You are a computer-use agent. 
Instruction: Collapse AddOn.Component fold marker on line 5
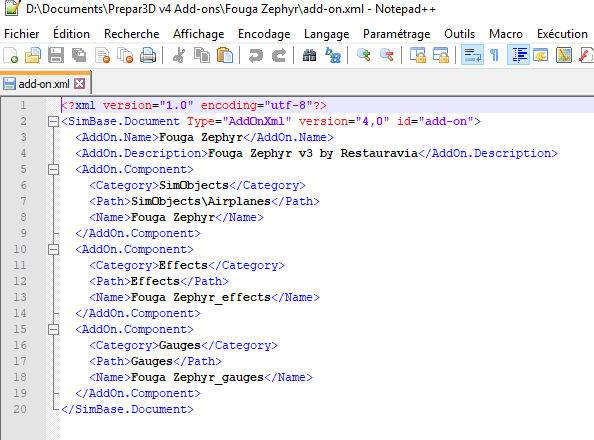pyautogui.click(x=53, y=169)
